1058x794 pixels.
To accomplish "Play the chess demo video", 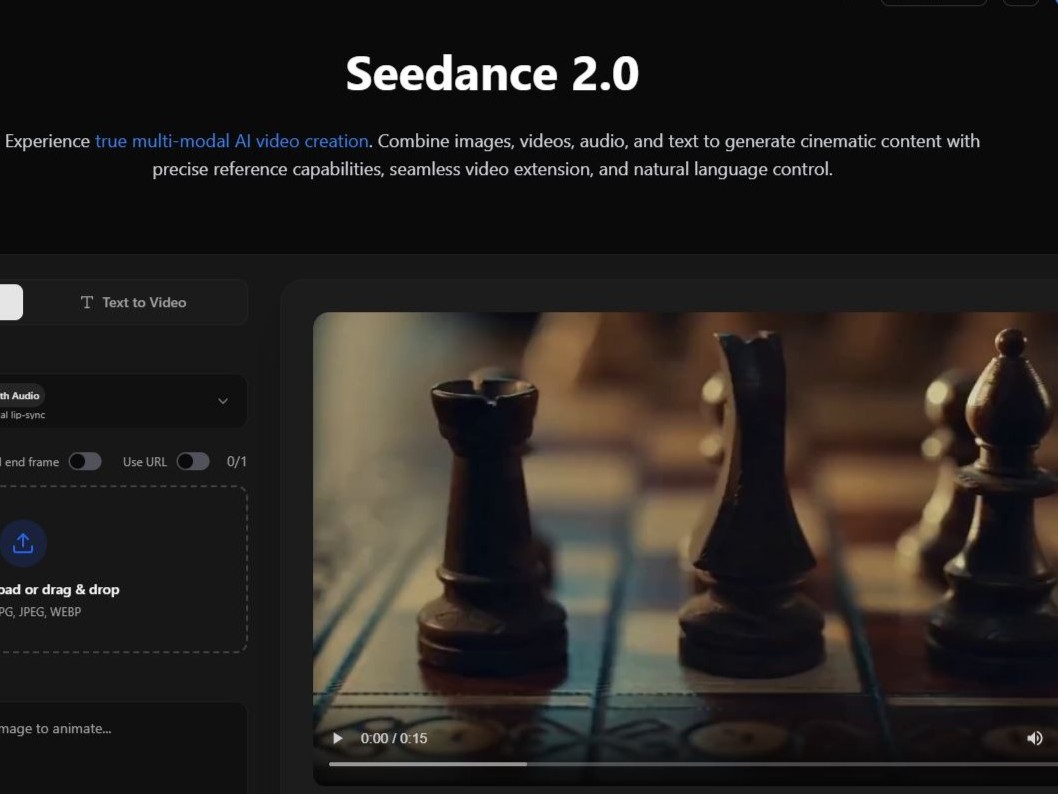I will pyautogui.click(x=337, y=738).
